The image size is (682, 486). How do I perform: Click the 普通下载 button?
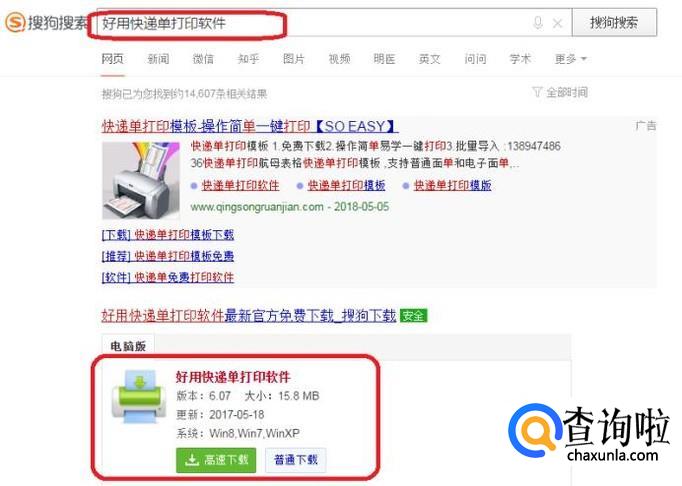(x=296, y=460)
